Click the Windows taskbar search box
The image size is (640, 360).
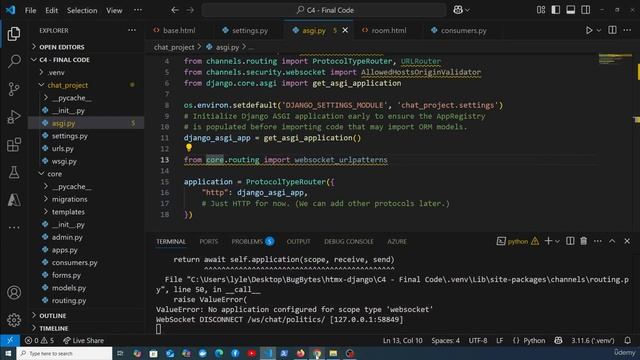[x=64, y=353]
